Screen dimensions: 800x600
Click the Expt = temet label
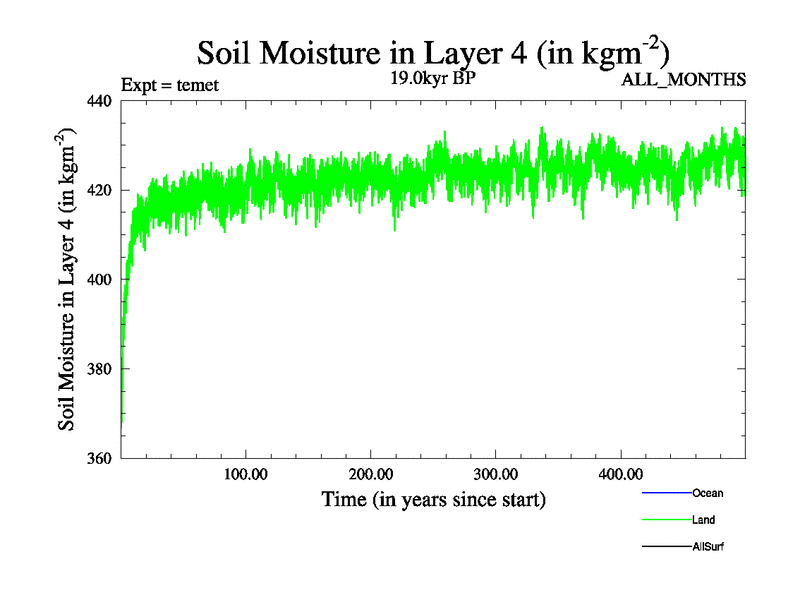[x=169, y=85]
